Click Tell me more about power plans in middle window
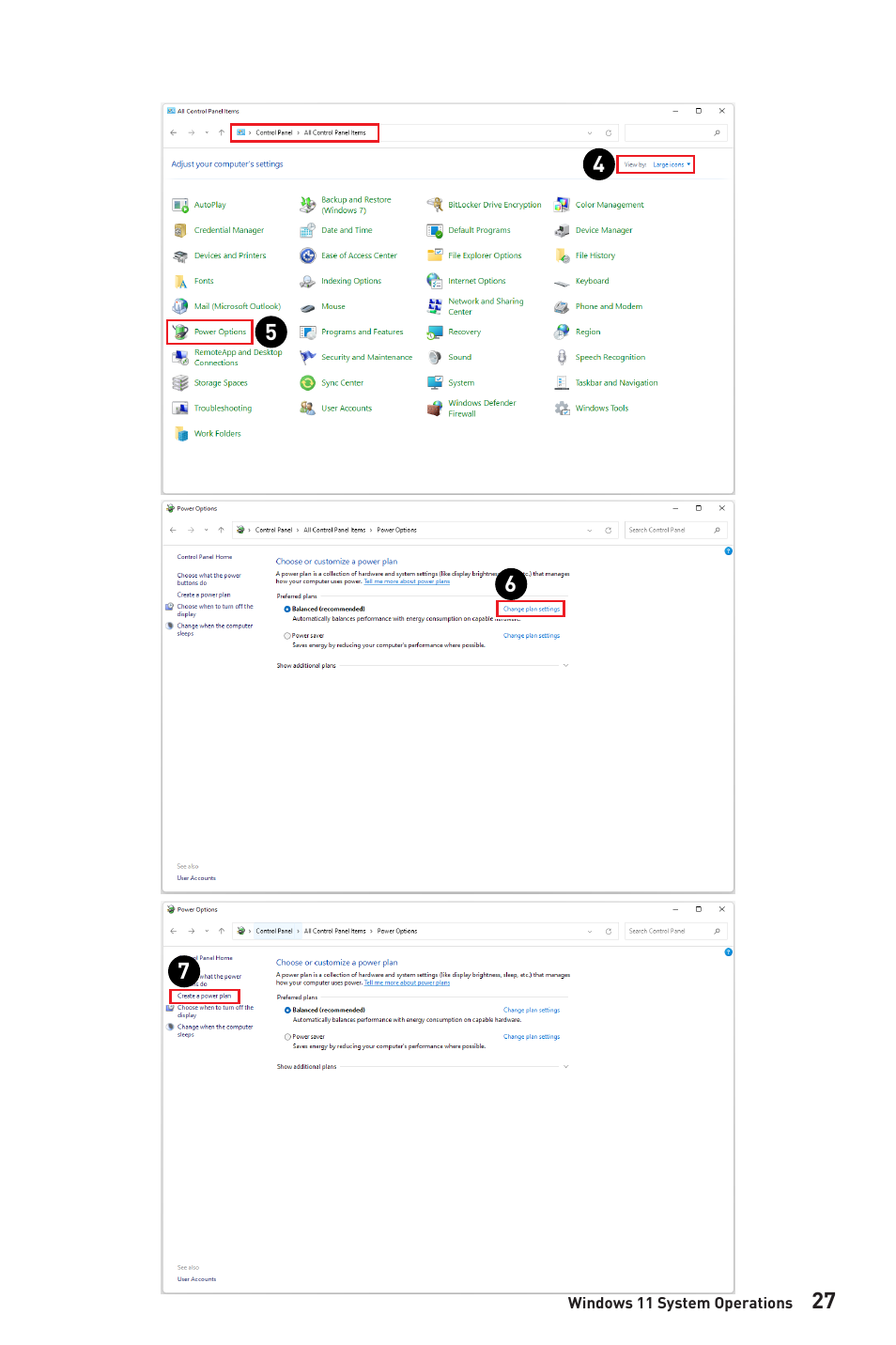This screenshot has width=896, height=1345. point(407,582)
